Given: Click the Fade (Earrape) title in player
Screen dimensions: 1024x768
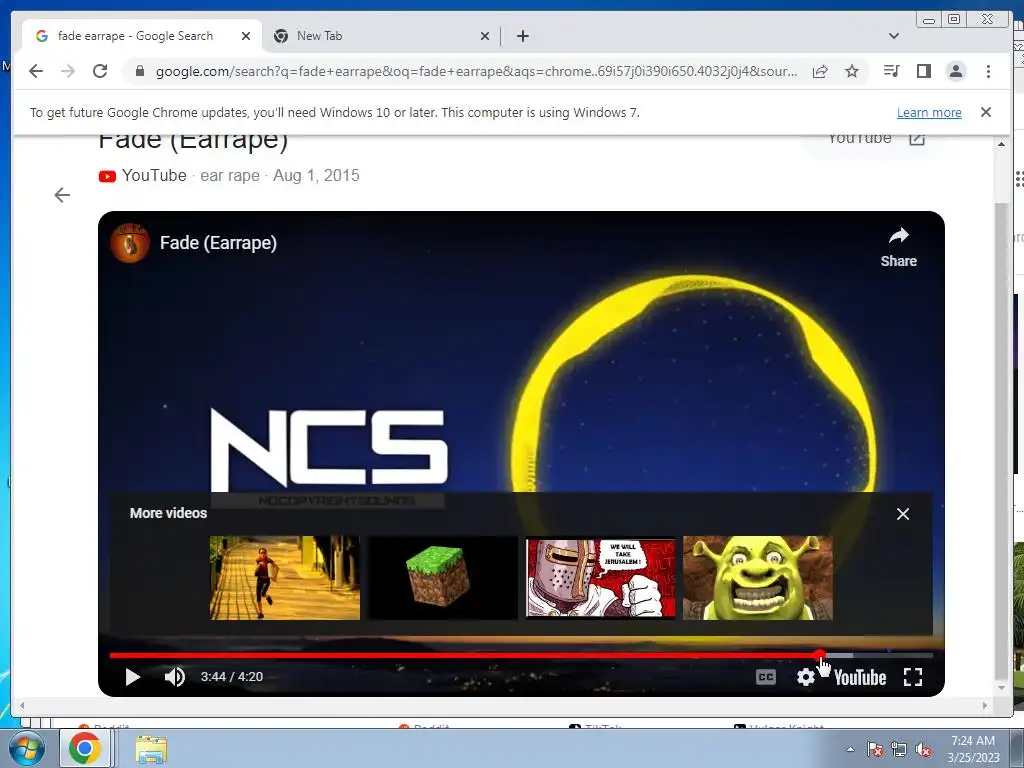Looking at the screenshot, I should tap(218, 243).
